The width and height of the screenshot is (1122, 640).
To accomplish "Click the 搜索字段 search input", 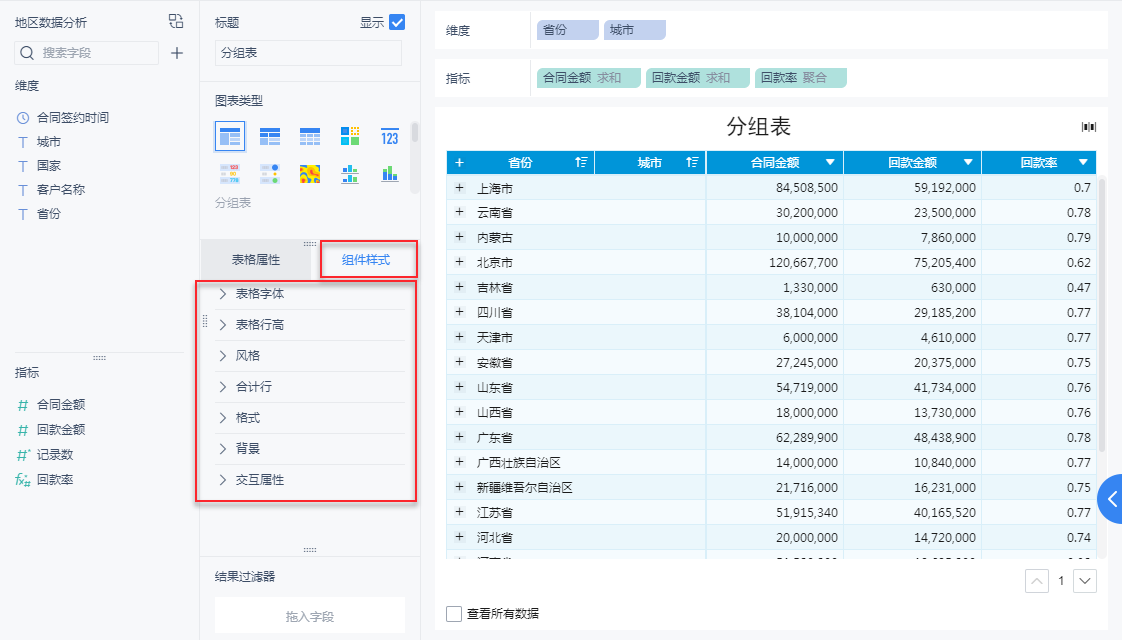I will (87, 53).
